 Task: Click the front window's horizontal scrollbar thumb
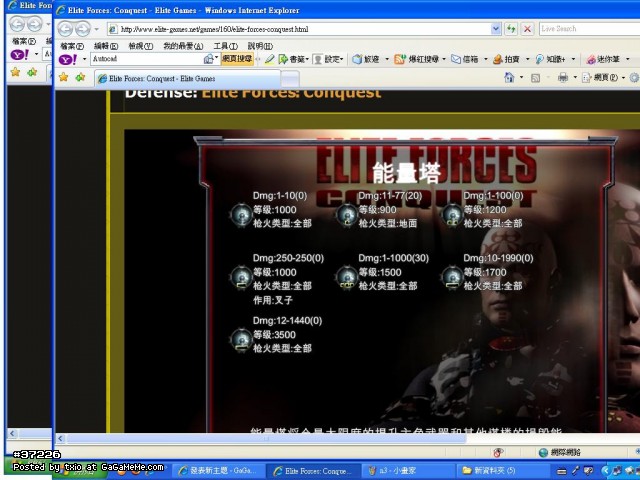click(x=266, y=439)
